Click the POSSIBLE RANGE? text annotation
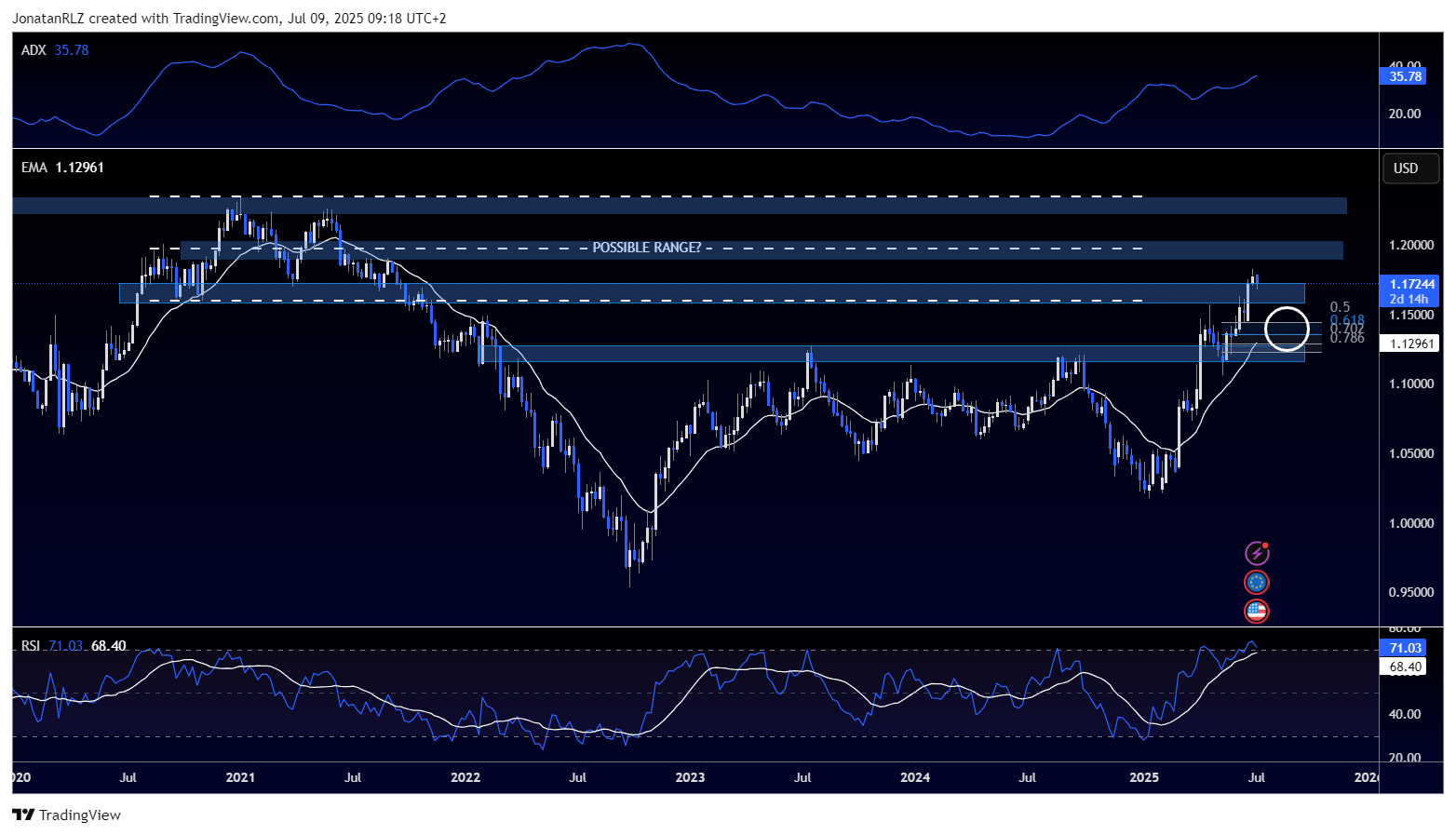 tap(647, 248)
